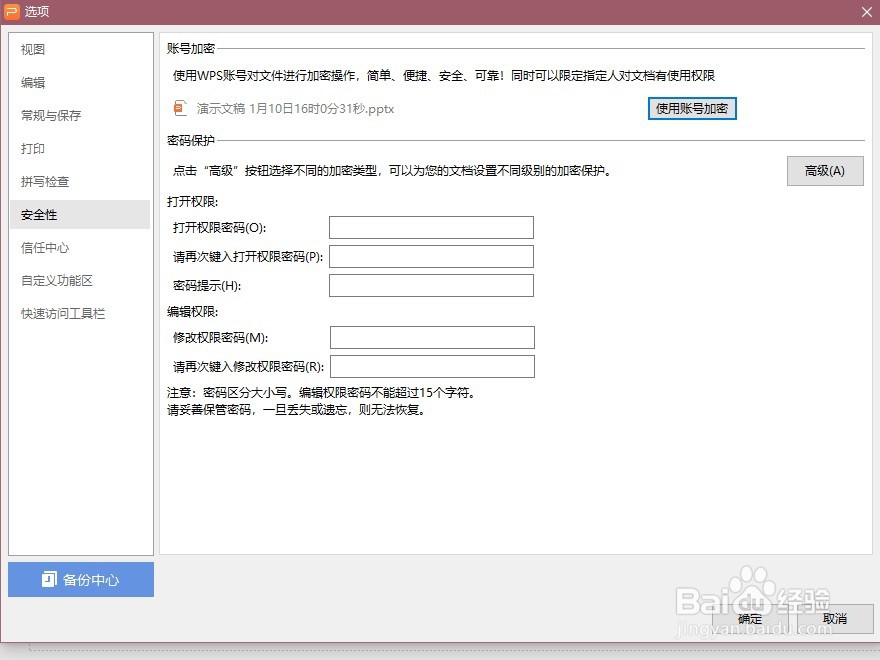The width and height of the screenshot is (880, 660).
Task: Click the pptx file icon beside 演示文稿
Action: (x=180, y=108)
